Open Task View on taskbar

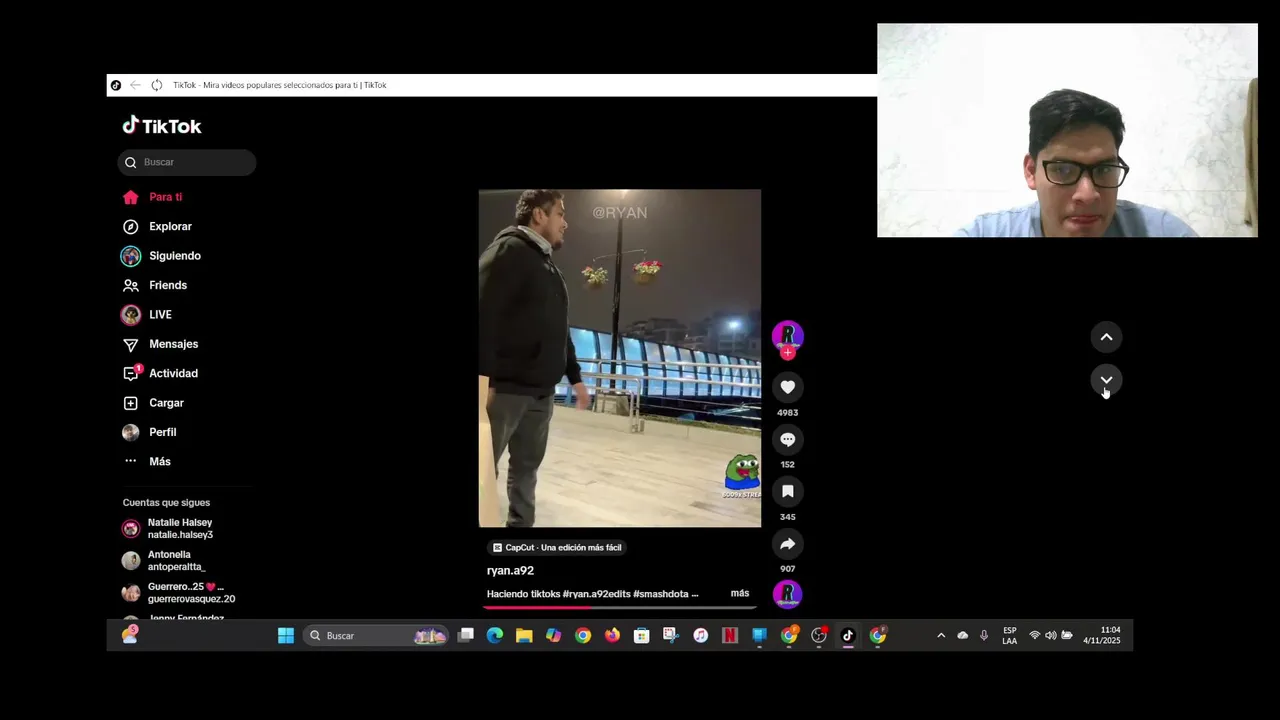[x=465, y=636]
